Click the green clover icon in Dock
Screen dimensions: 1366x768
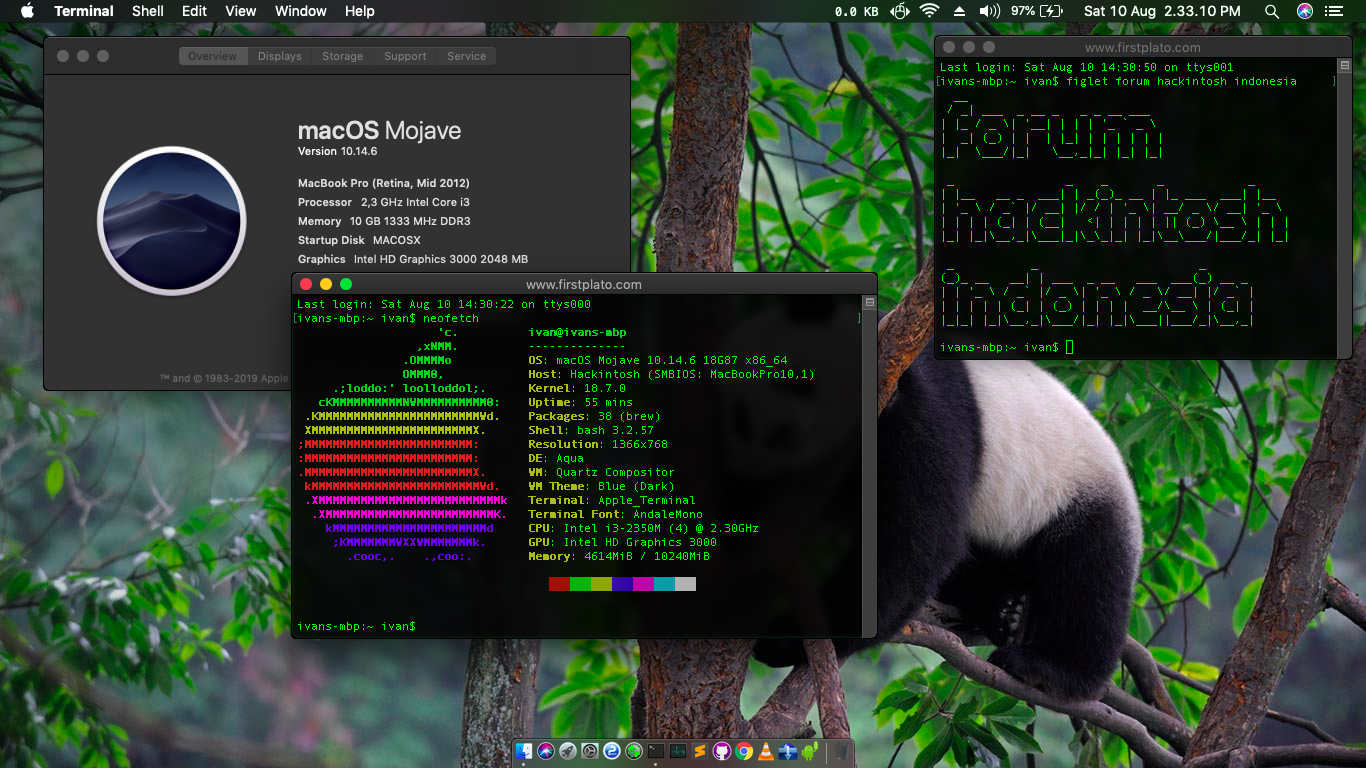point(634,750)
